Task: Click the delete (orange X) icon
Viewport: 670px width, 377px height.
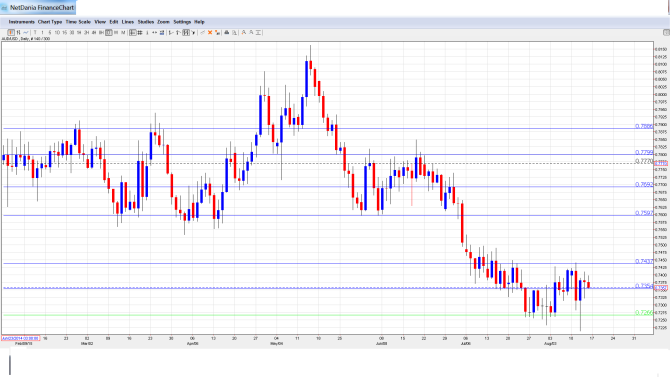Action: [210, 32]
